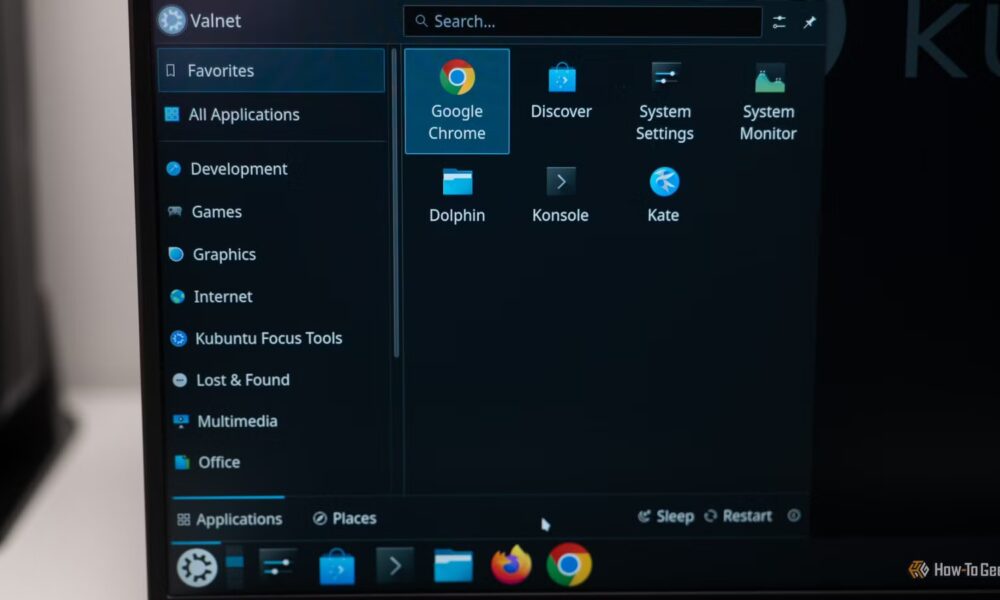
Task: Click the Kubuntu logo in the taskbar
Action: (197, 566)
